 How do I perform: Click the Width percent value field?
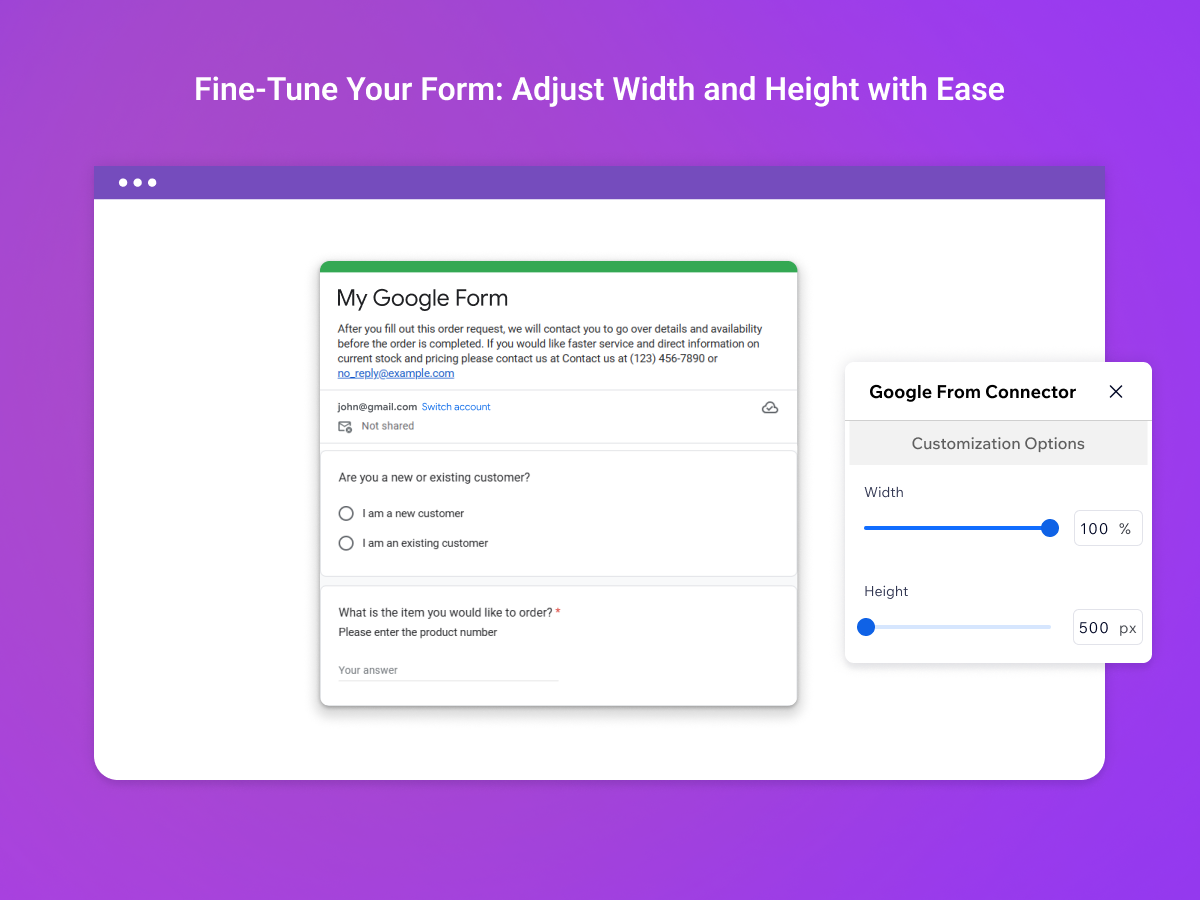pyautogui.click(x=1108, y=529)
